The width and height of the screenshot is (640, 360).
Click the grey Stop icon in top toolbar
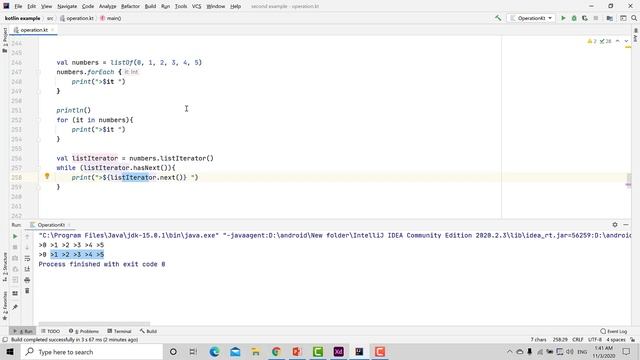[596, 18]
